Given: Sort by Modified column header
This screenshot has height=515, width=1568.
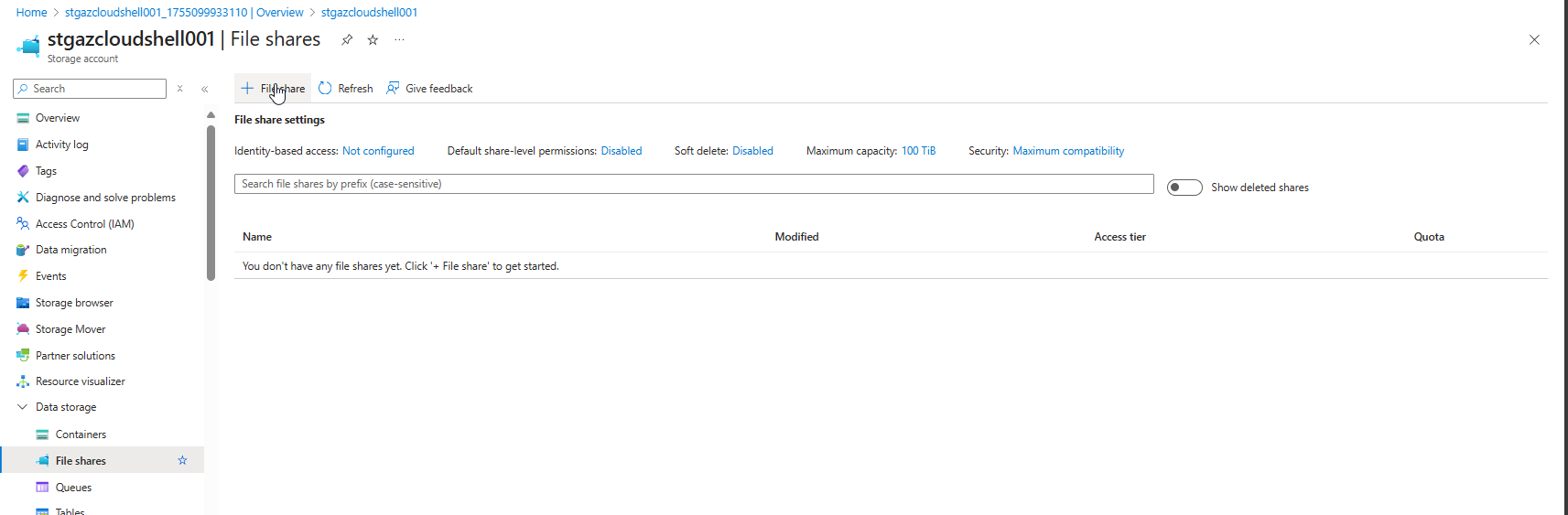Looking at the screenshot, I should point(796,237).
